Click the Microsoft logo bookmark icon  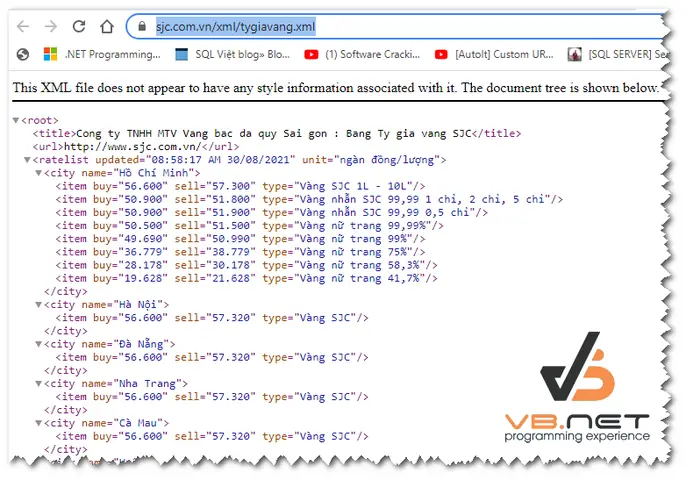50,54
